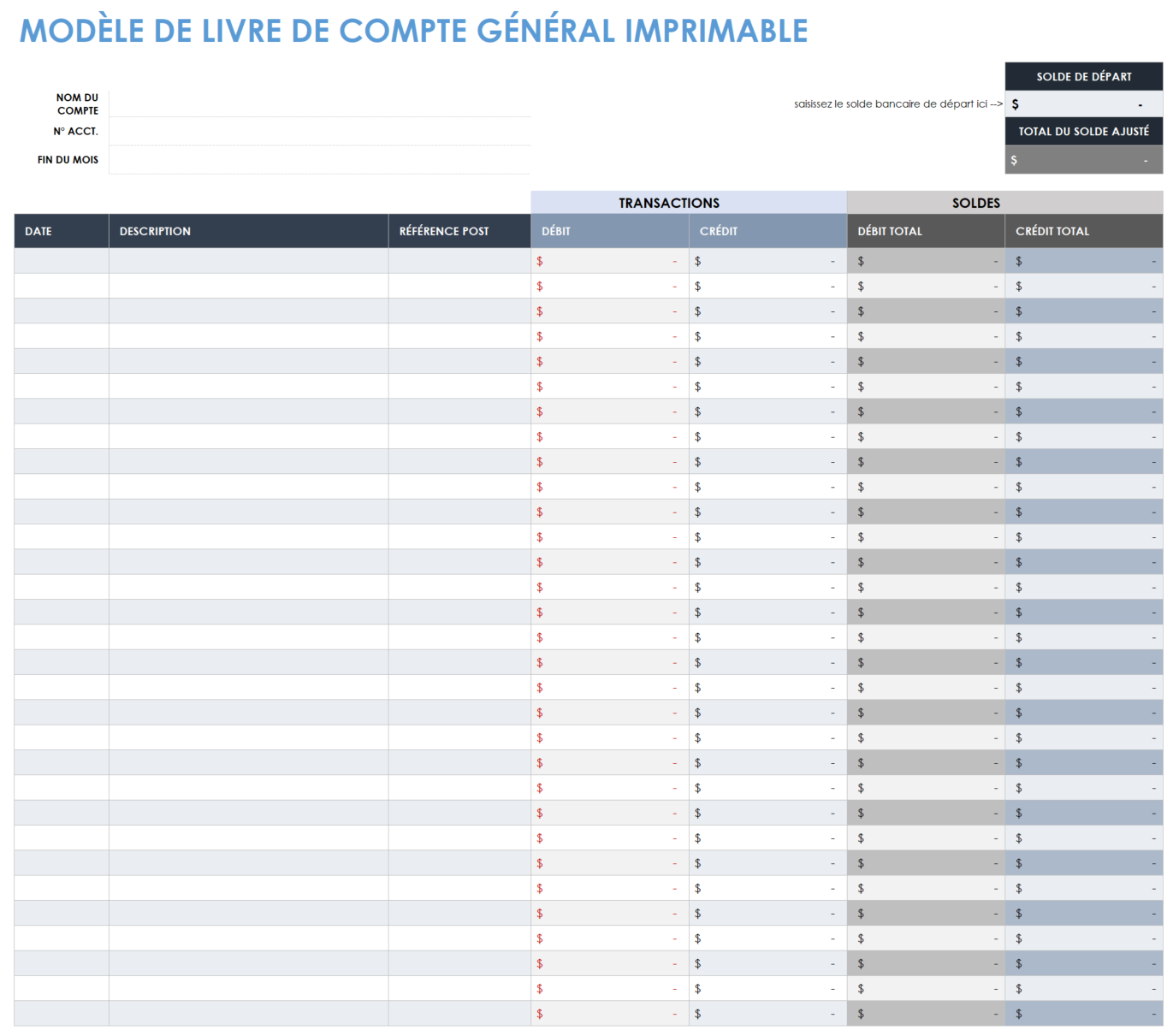
Task: Click the DESCRIPTION column header
Action: (x=248, y=231)
